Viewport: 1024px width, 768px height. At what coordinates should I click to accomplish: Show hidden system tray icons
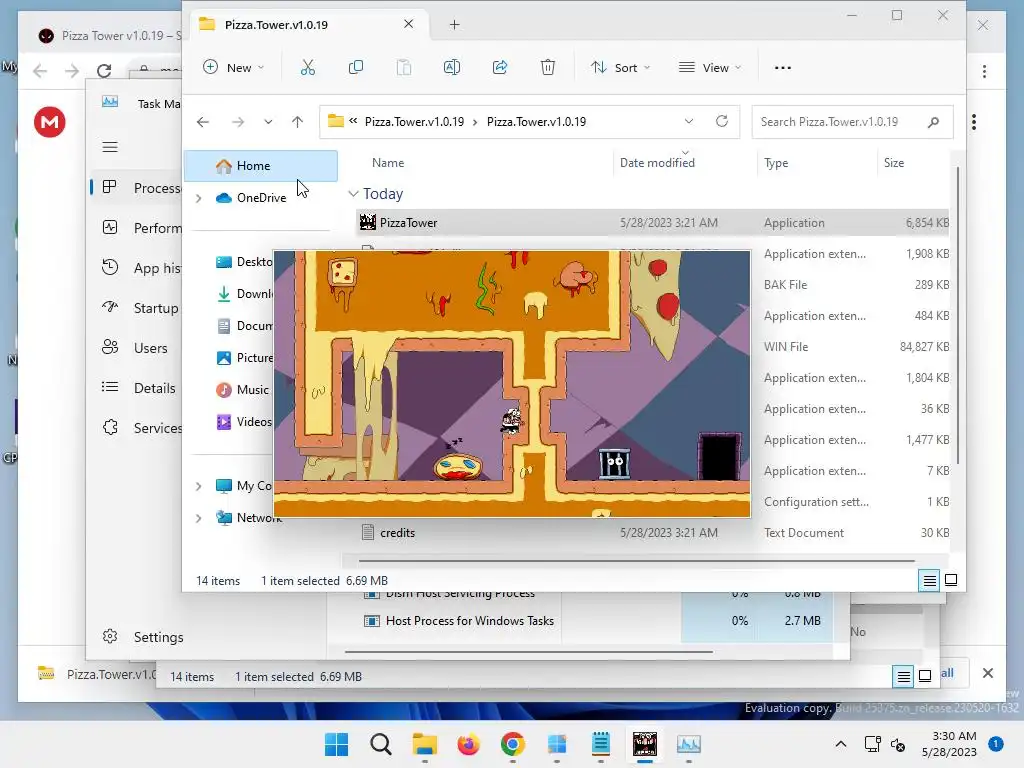[840, 744]
